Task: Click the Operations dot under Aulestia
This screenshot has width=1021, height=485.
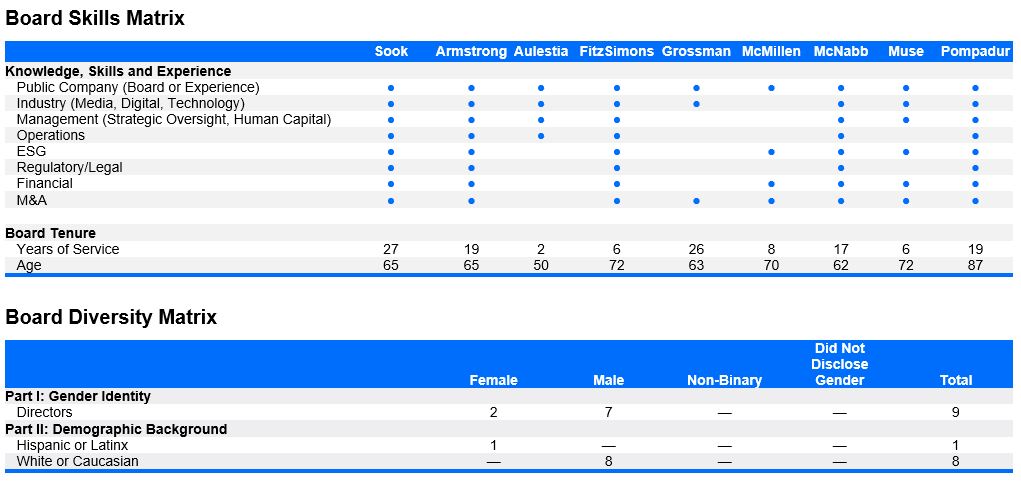Action: click(541, 136)
